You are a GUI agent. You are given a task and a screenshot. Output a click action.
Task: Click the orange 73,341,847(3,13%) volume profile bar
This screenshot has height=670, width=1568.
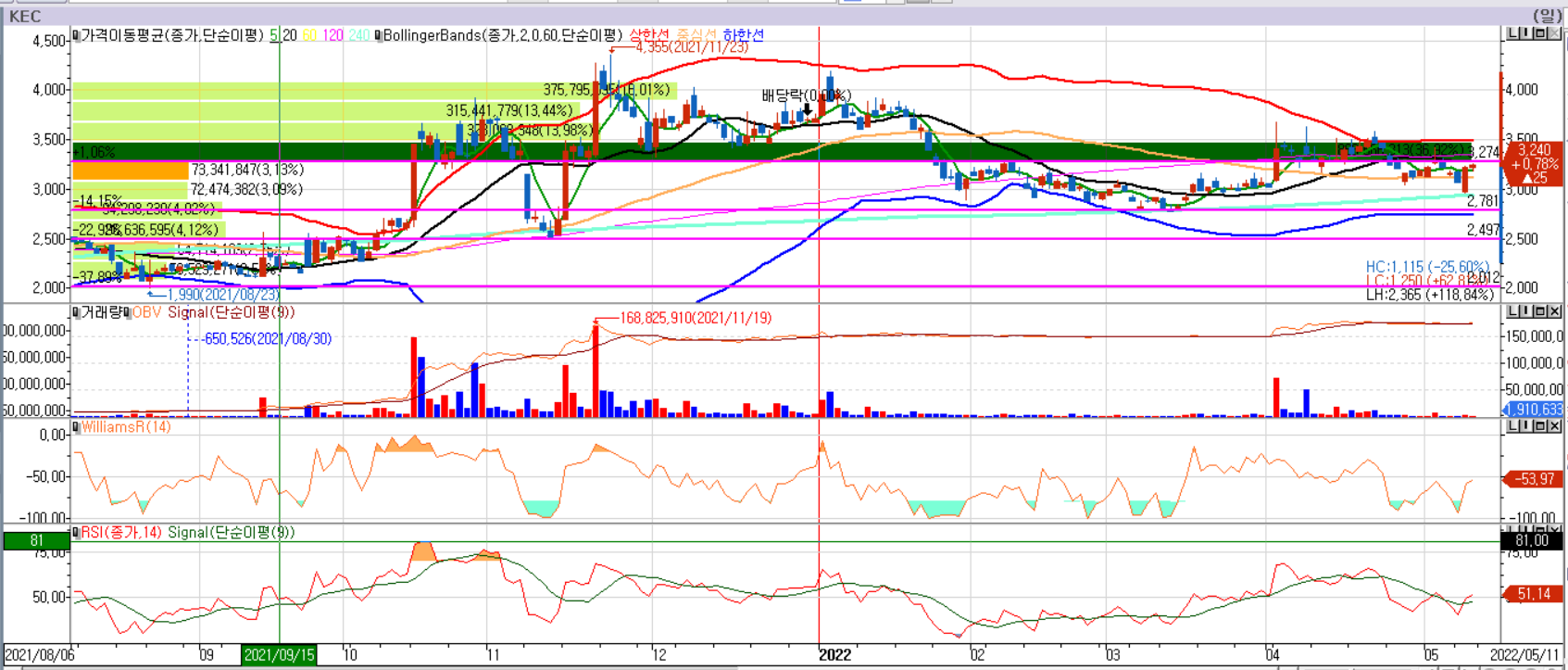pos(130,171)
